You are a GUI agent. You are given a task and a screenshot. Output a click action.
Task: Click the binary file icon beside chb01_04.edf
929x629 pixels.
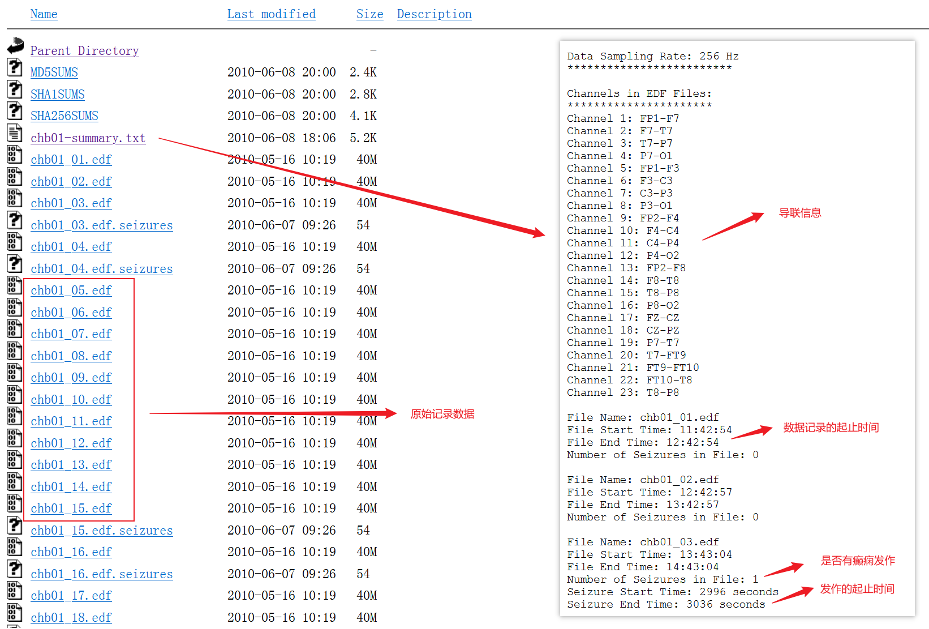(x=15, y=242)
